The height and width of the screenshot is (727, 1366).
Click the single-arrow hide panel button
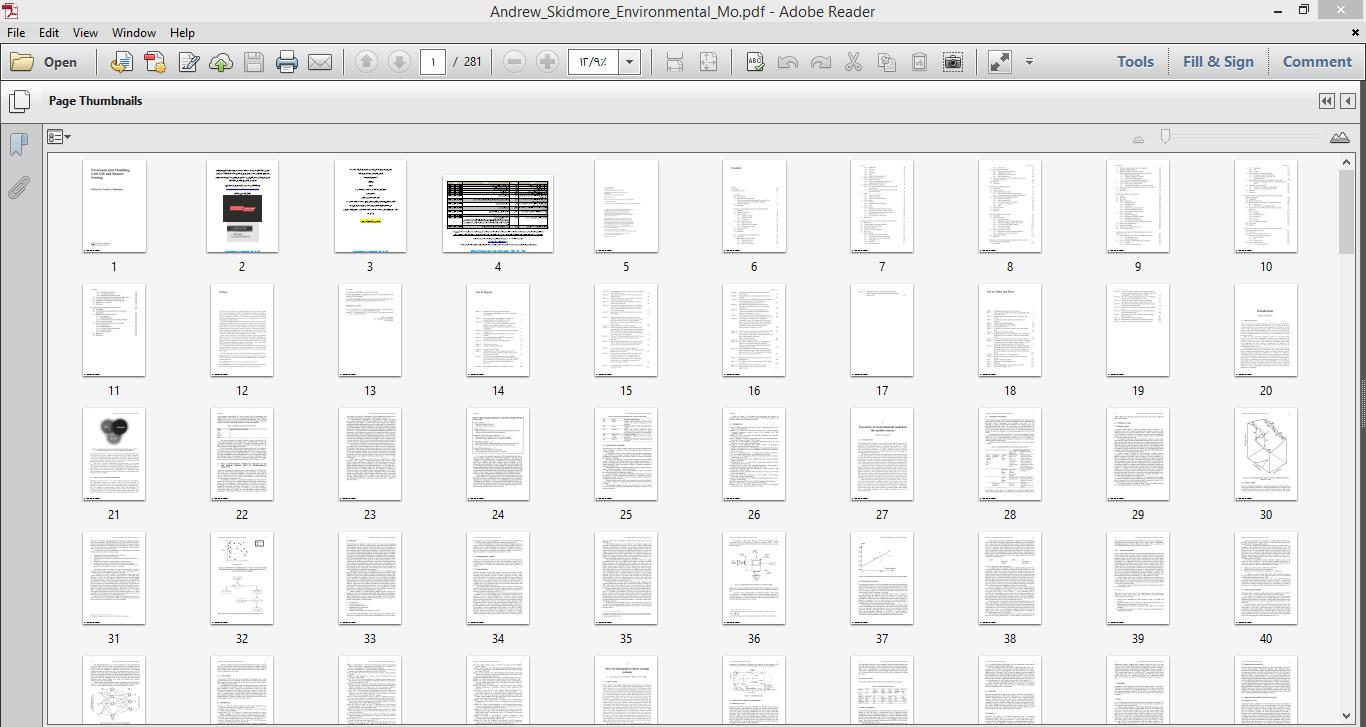(1348, 101)
